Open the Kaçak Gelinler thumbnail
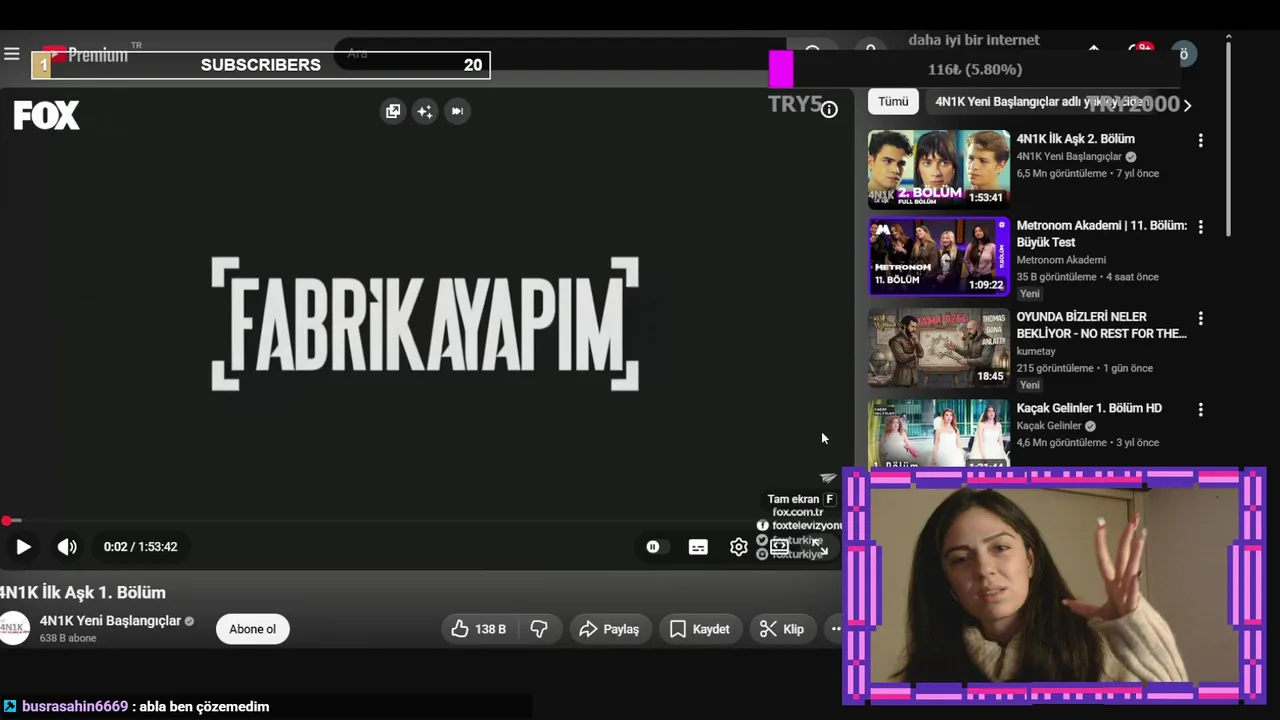The image size is (1280, 720). pos(939,433)
